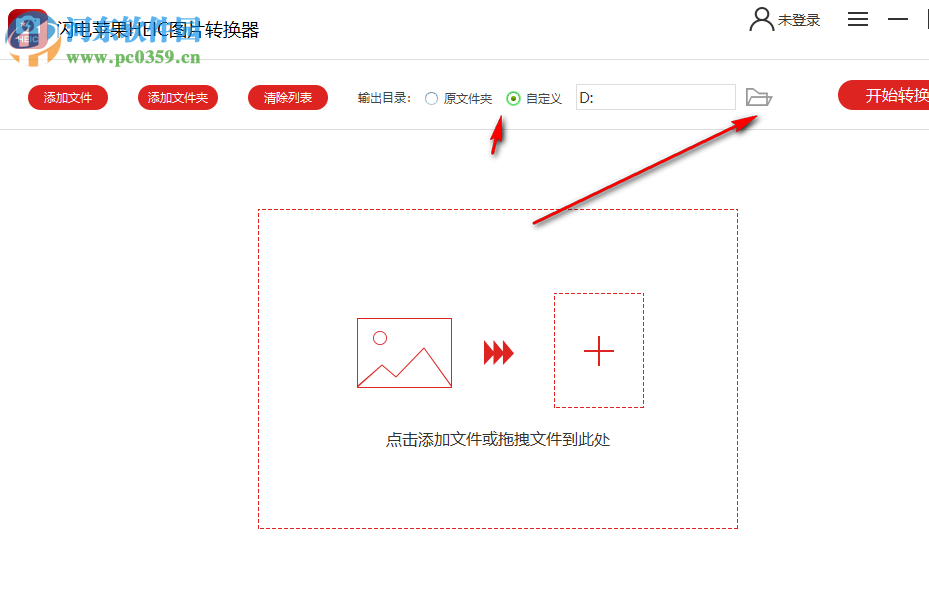929x595 pixels.
Task: Click inside the D: directory input field
Action: coord(655,97)
